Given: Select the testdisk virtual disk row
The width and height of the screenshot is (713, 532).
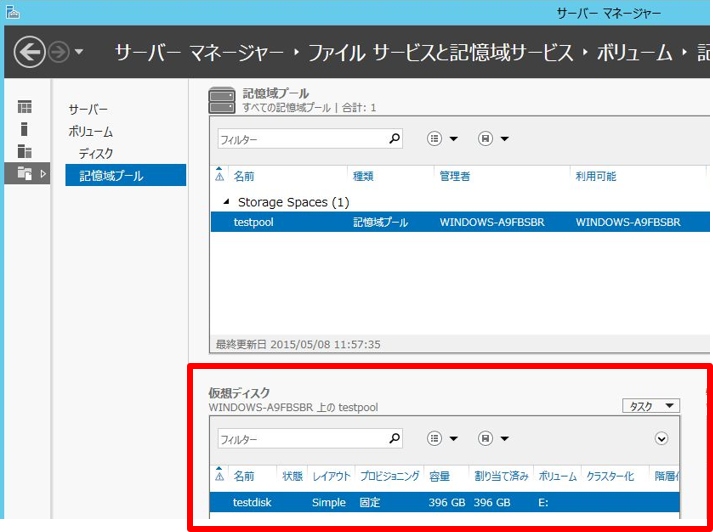Looking at the screenshot, I should click(x=252, y=502).
